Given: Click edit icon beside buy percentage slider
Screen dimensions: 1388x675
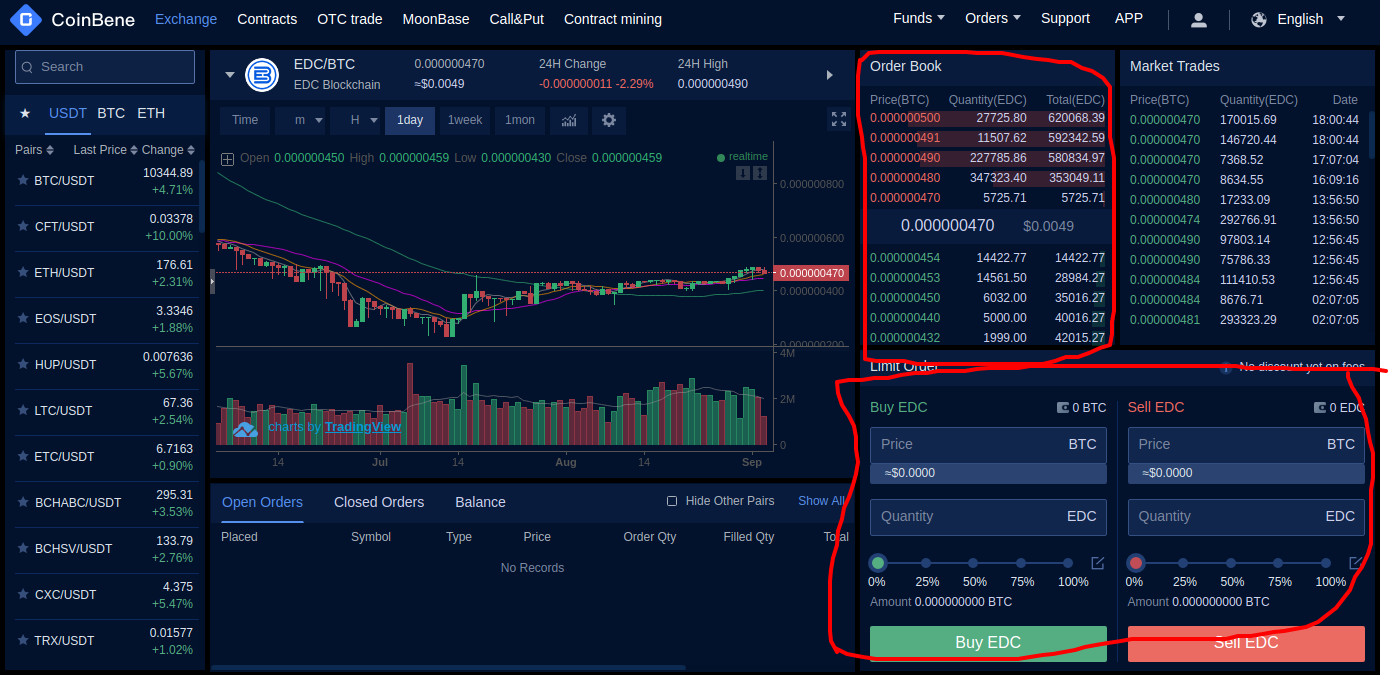Looking at the screenshot, I should (1097, 563).
